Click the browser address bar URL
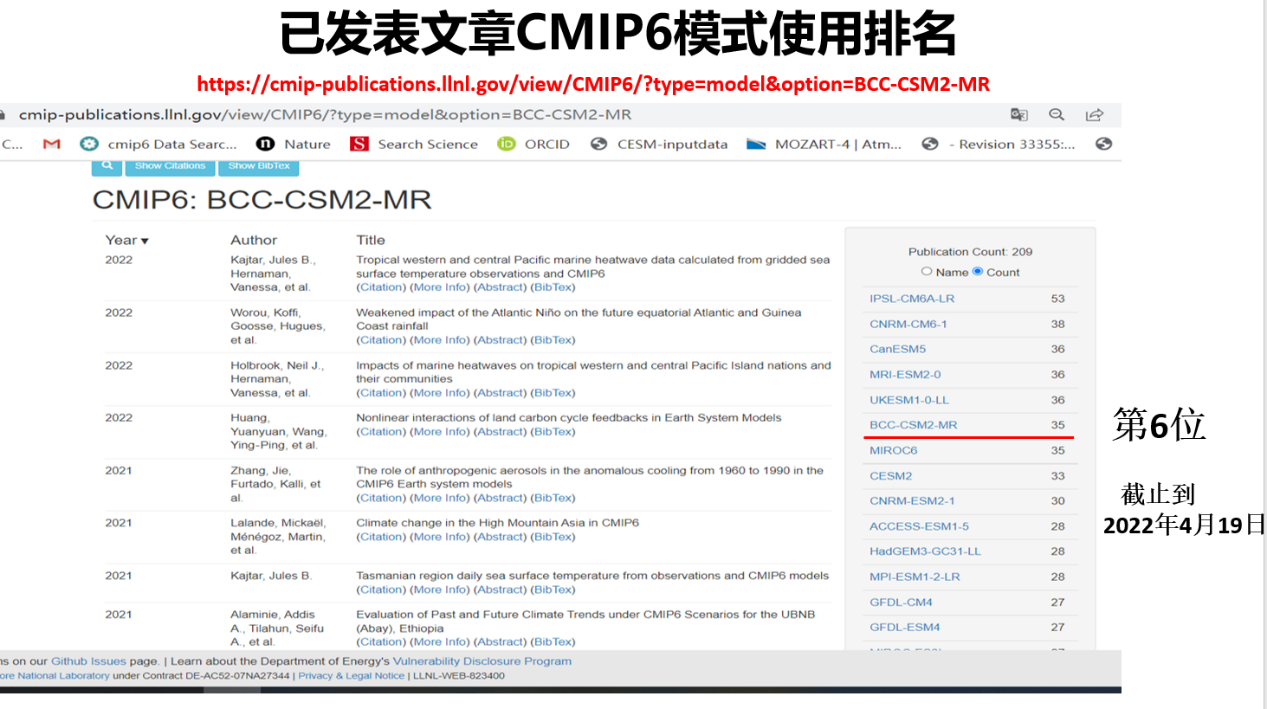The image size is (1267, 709). tap(325, 115)
